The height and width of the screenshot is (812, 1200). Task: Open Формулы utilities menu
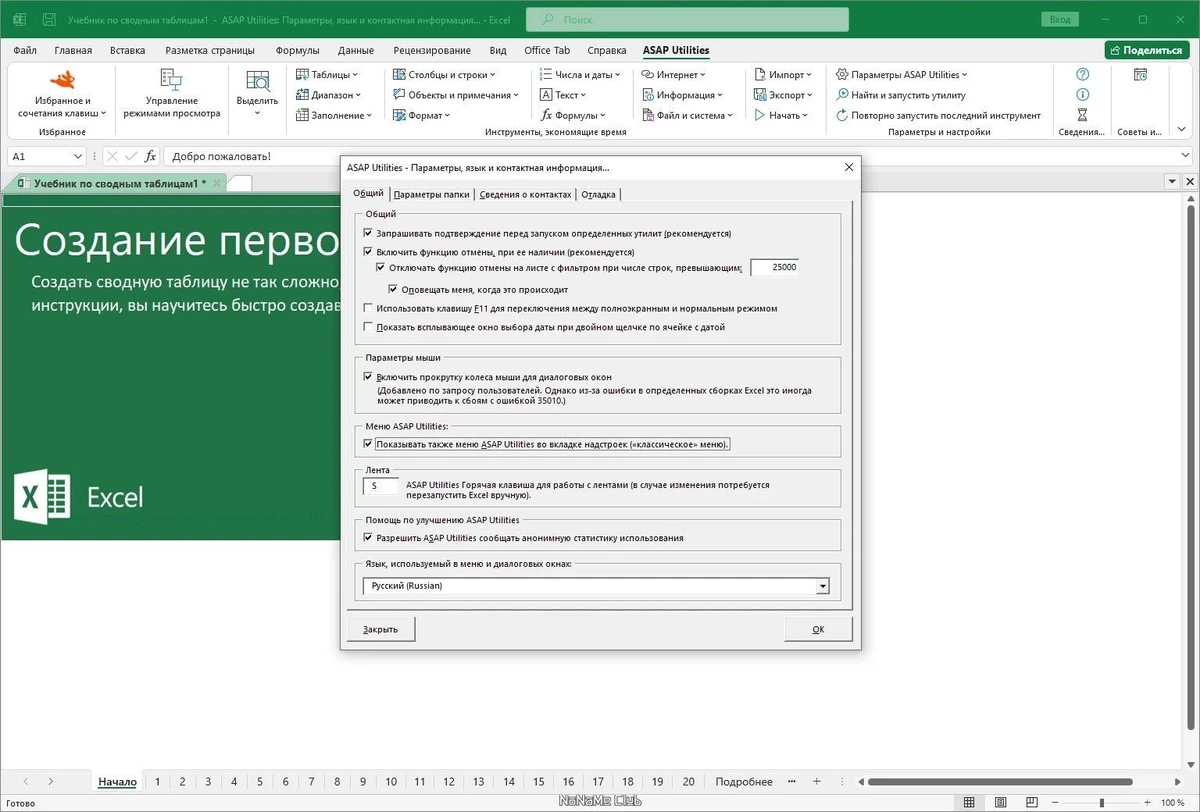coord(573,115)
